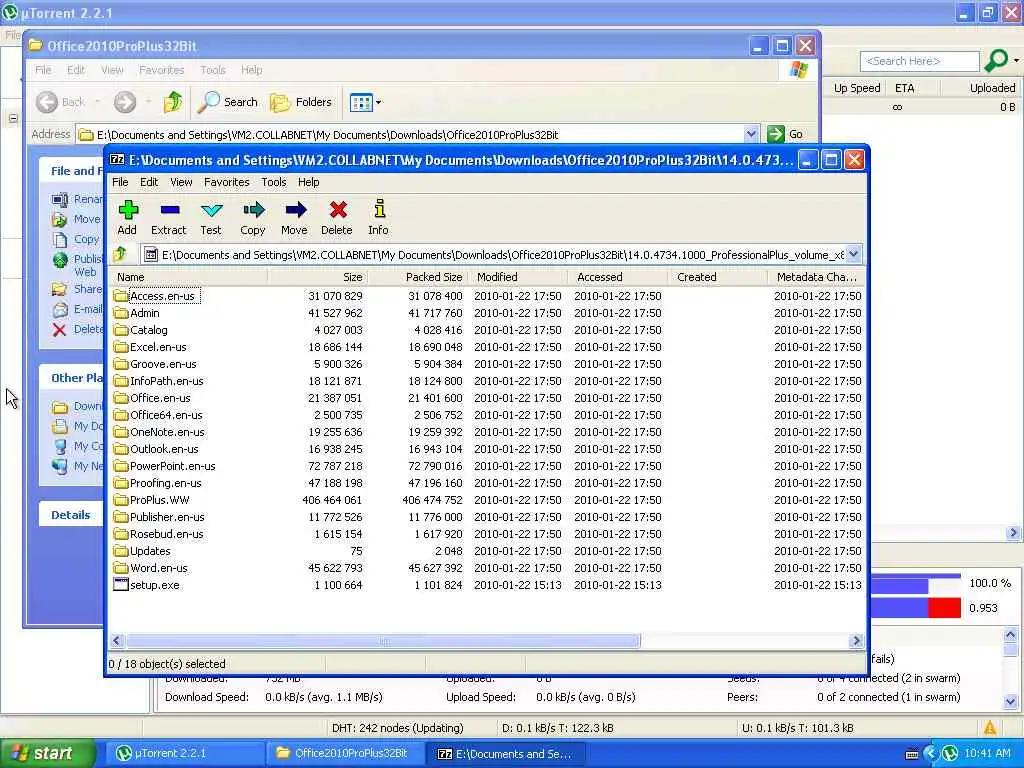Select the Excel.en-us folder row
1024x768 pixels.
(487, 347)
